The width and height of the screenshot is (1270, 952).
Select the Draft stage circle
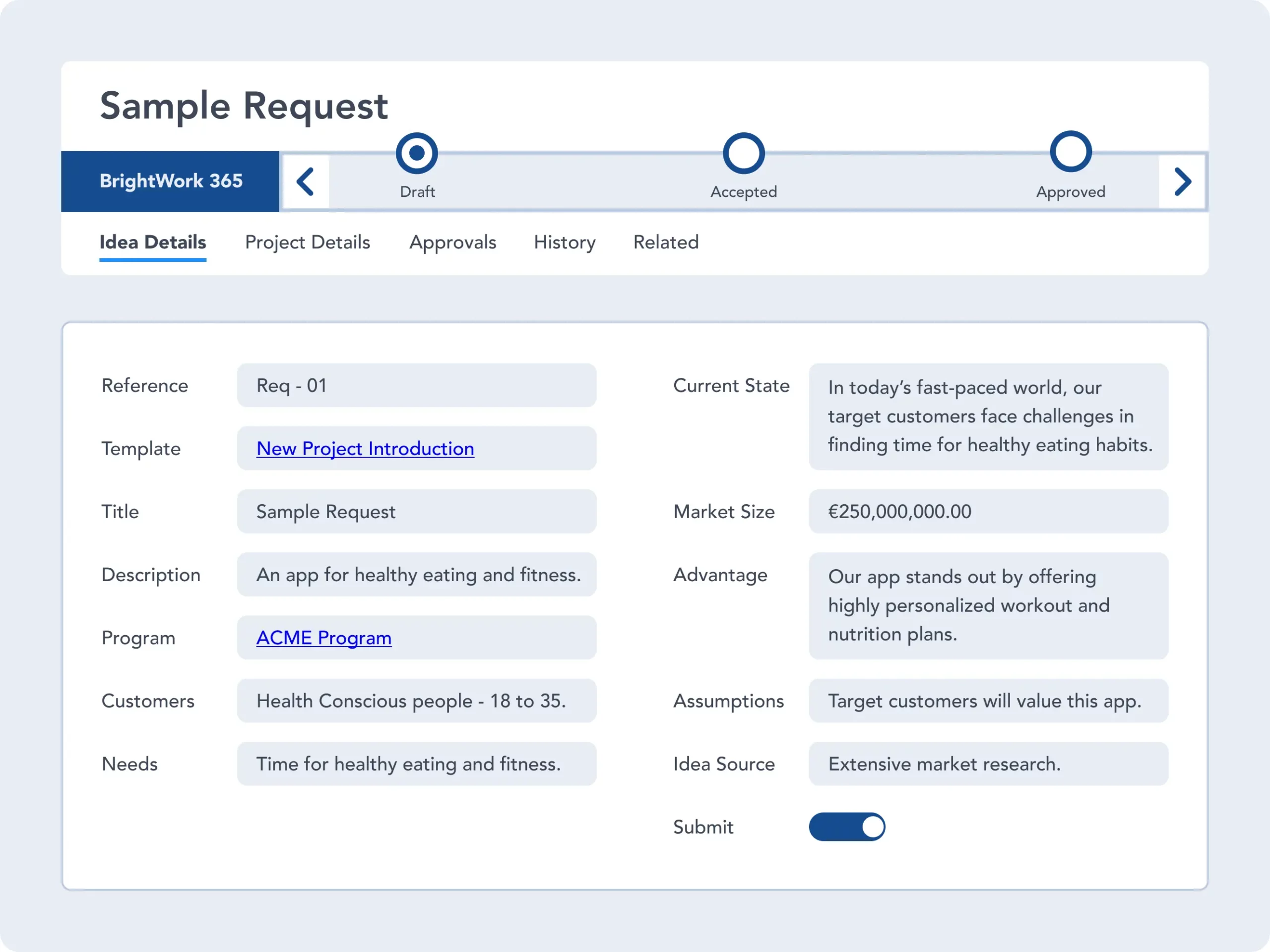(x=417, y=153)
